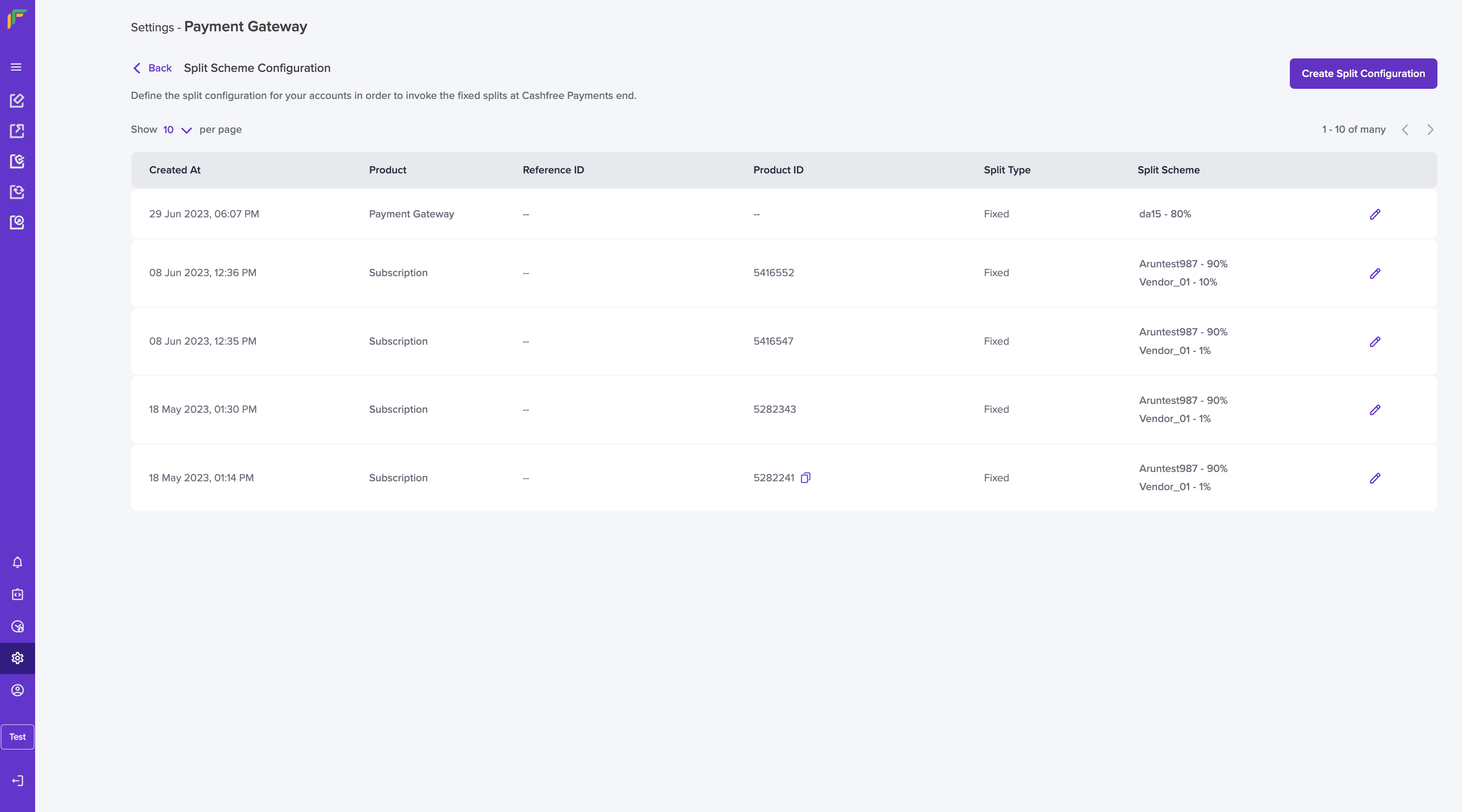1462x812 pixels.
Task: Go to previous page of results
Action: click(1405, 130)
